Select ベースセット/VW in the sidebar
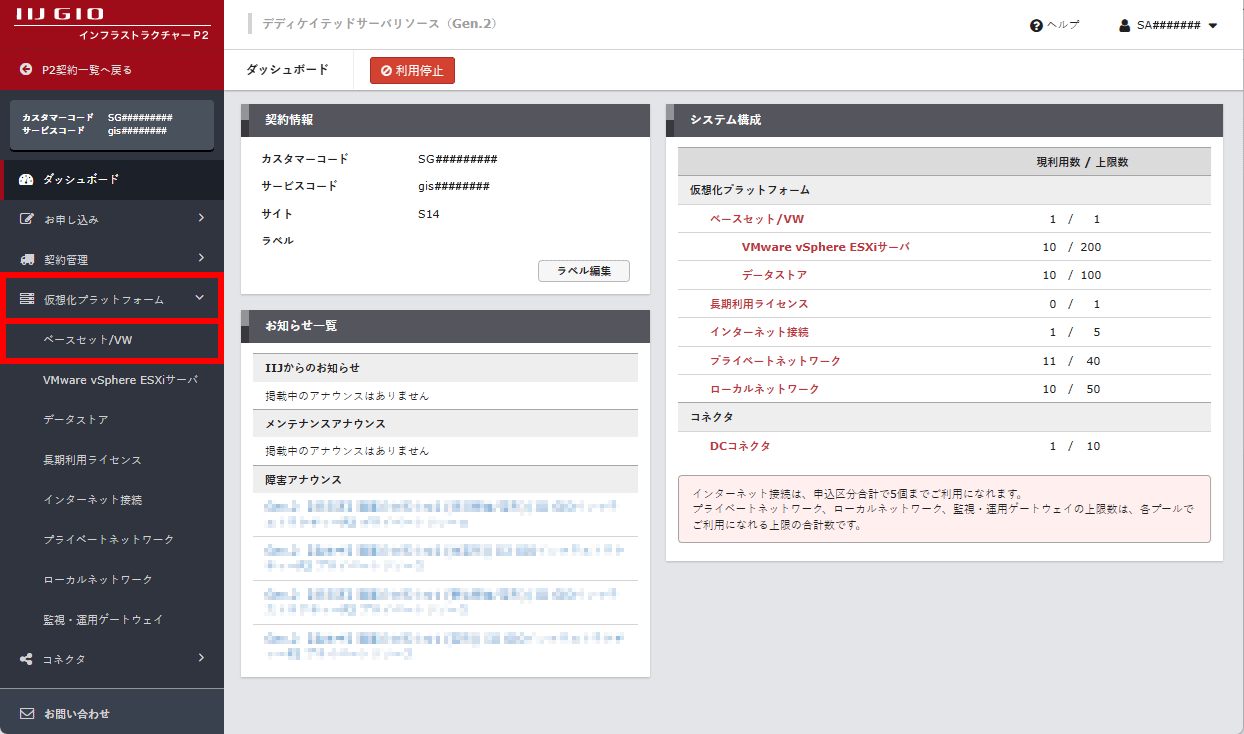This screenshot has height=734, width=1244. (88, 340)
